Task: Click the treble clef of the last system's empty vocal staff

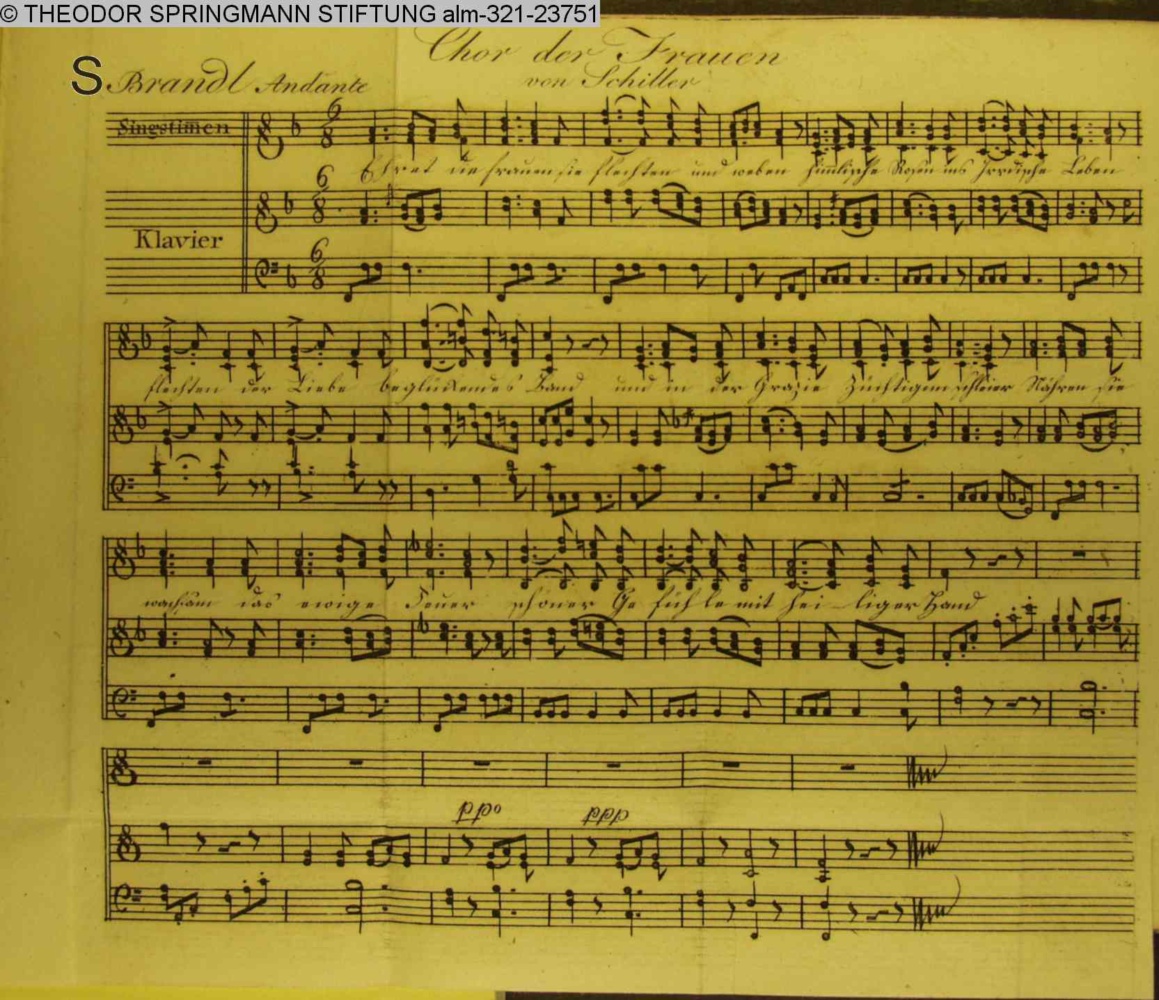Action: [x=120, y=766]
